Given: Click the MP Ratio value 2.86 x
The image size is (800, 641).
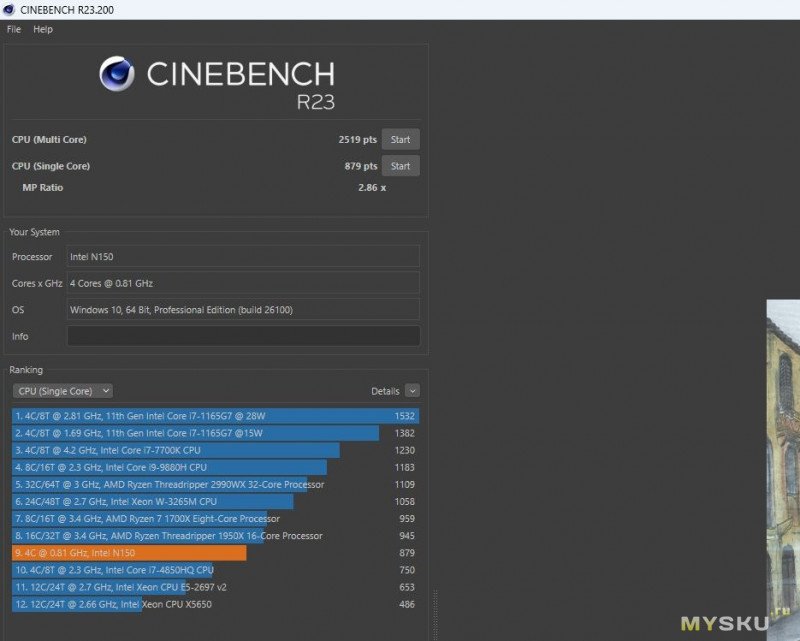Looking at the screenshot, I should (x=372, y=188).
